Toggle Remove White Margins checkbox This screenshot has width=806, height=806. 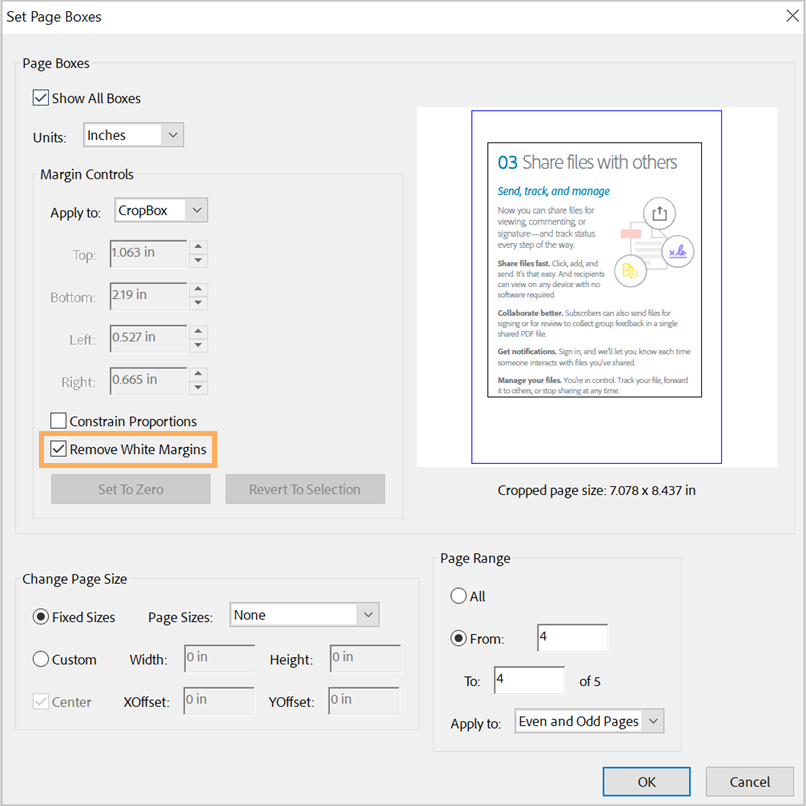pyautogui.click(x=58, y=449)
